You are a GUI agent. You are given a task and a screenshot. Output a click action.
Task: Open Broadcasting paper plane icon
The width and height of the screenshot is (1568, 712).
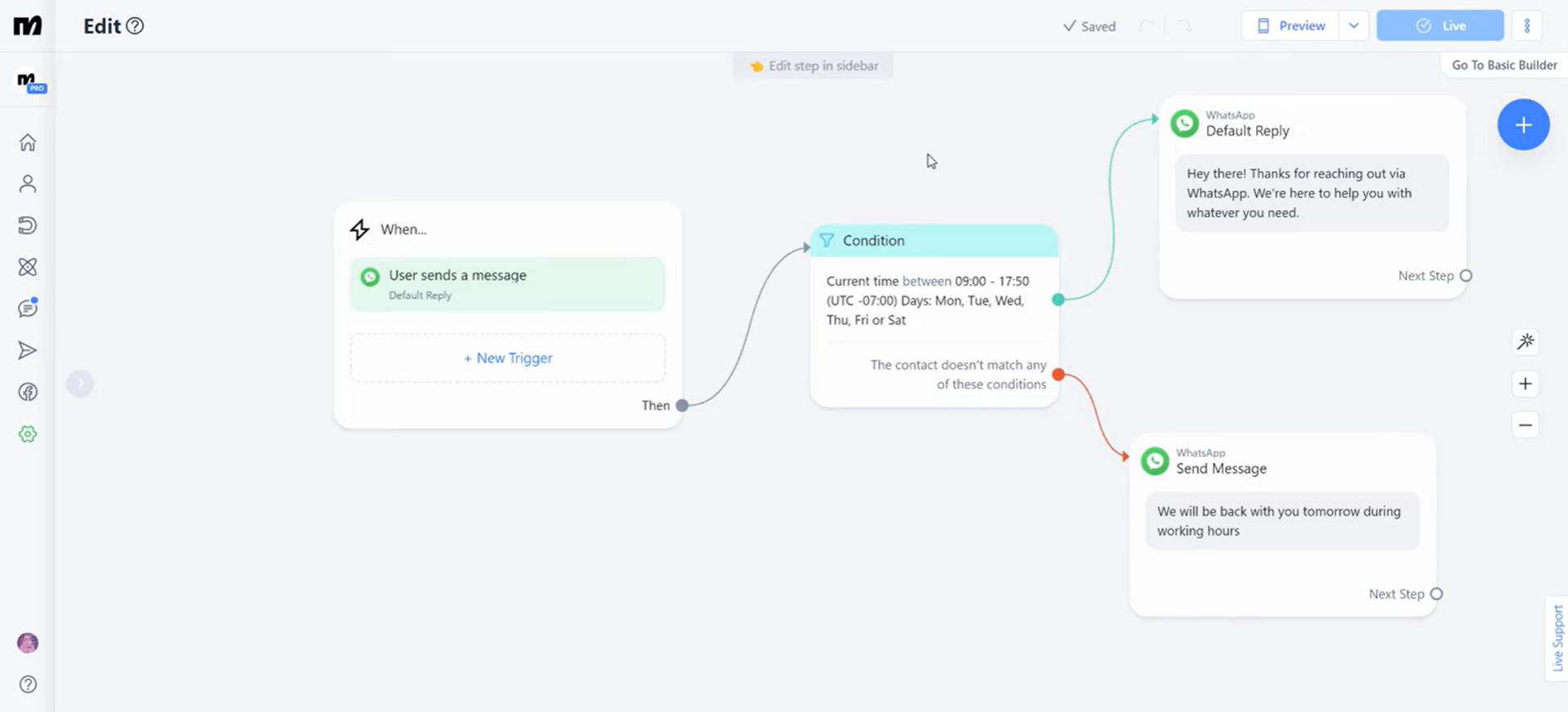click(x=28, y=351)
